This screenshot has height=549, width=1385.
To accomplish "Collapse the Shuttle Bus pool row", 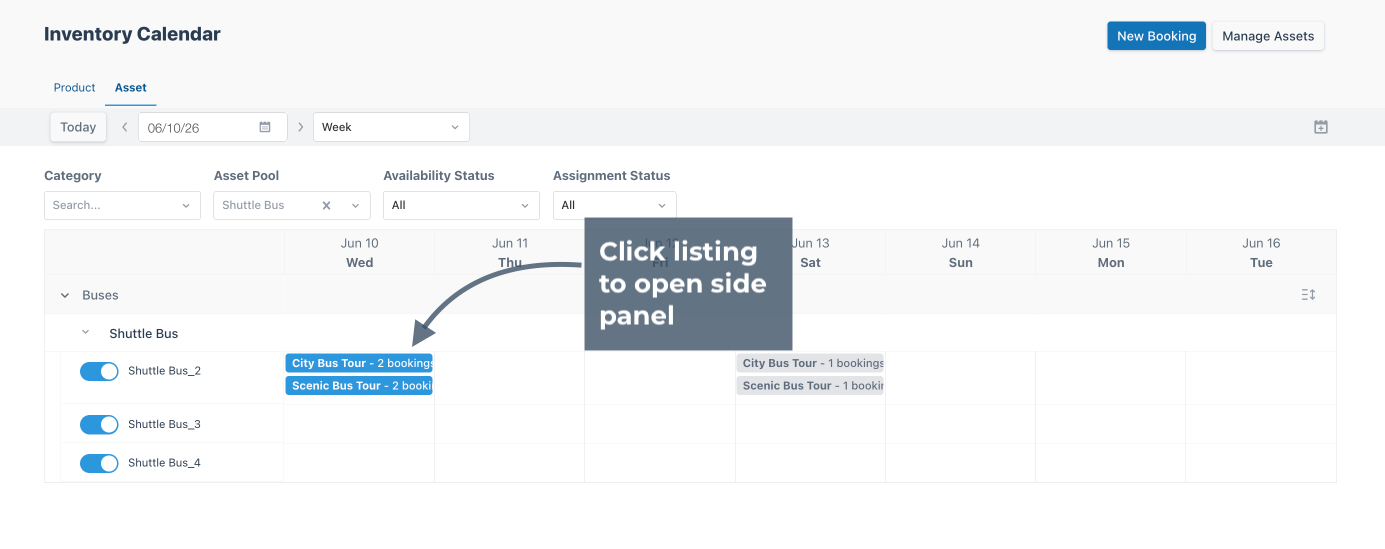I will click(85, 333).
